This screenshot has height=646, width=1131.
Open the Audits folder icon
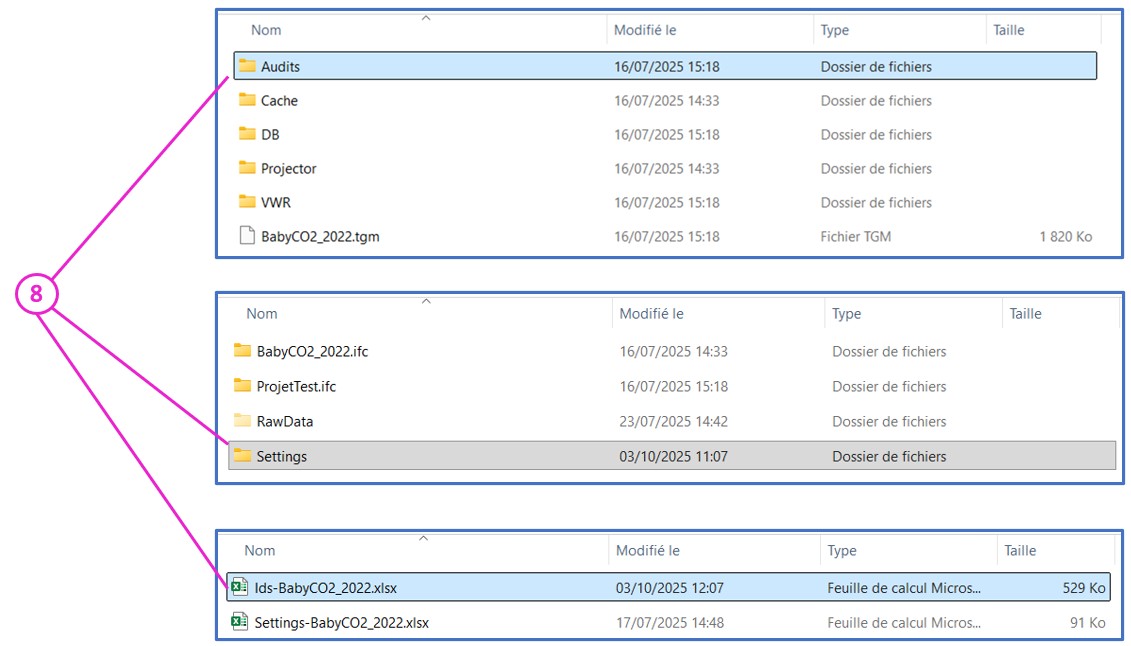247,67
